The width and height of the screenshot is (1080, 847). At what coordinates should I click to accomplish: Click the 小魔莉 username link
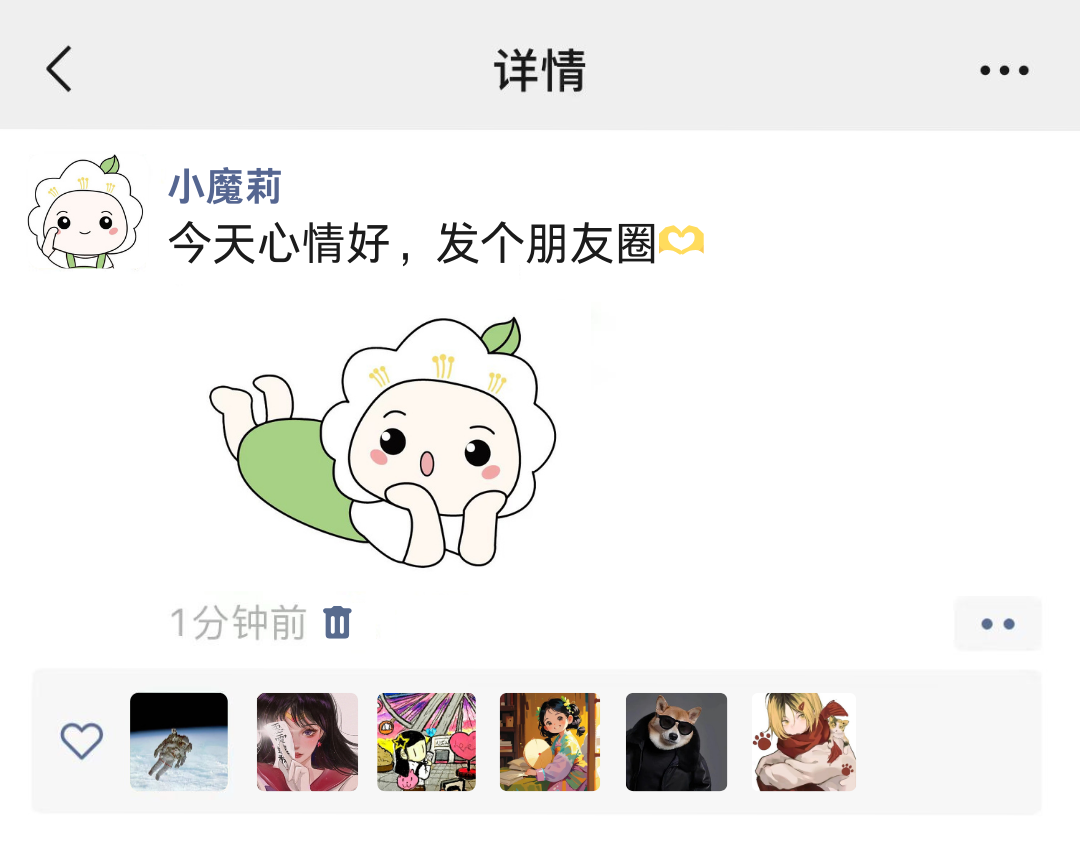click(225, 187)
